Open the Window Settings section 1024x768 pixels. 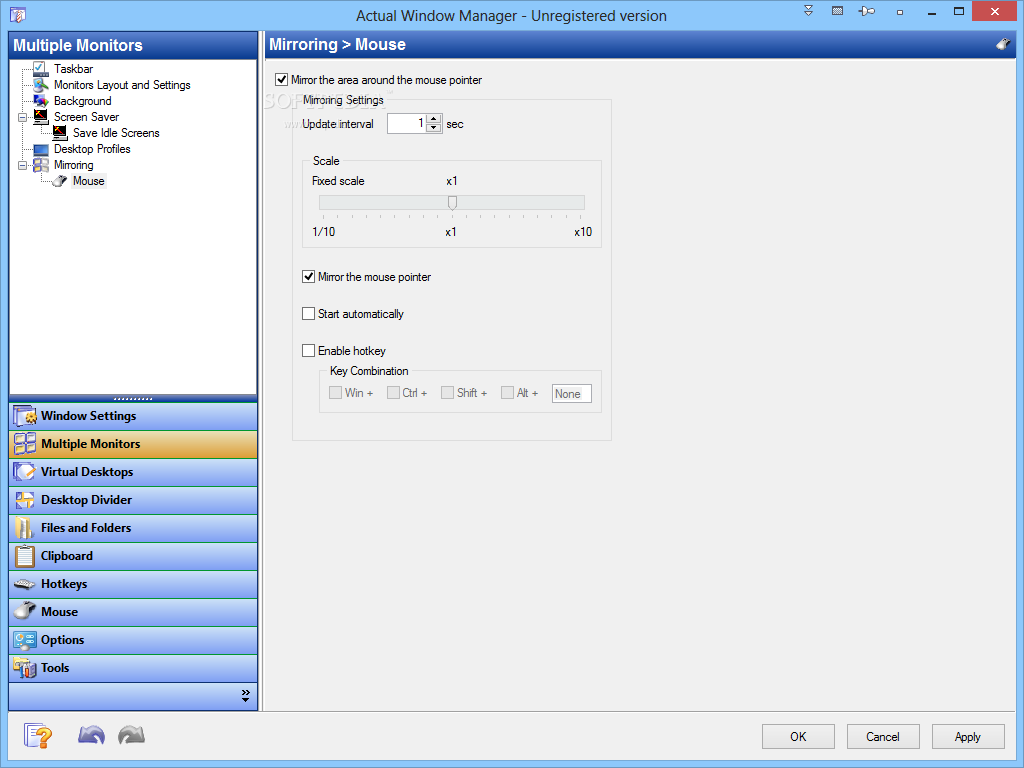[x=133, y=416]
